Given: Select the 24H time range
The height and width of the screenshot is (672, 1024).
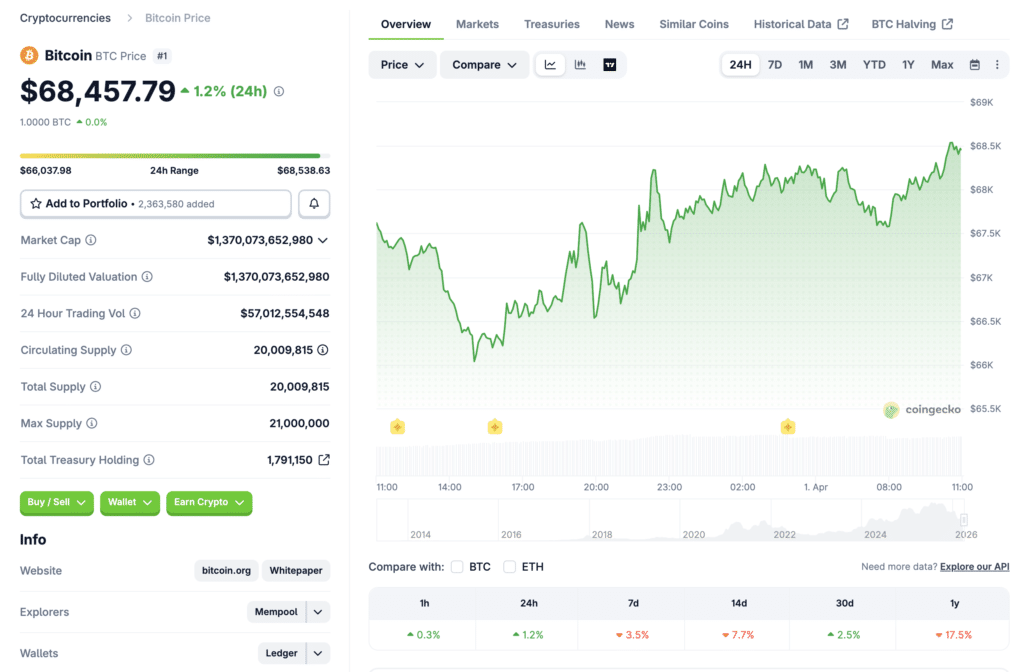Looking at the screenshot, I should click(740, 65).
